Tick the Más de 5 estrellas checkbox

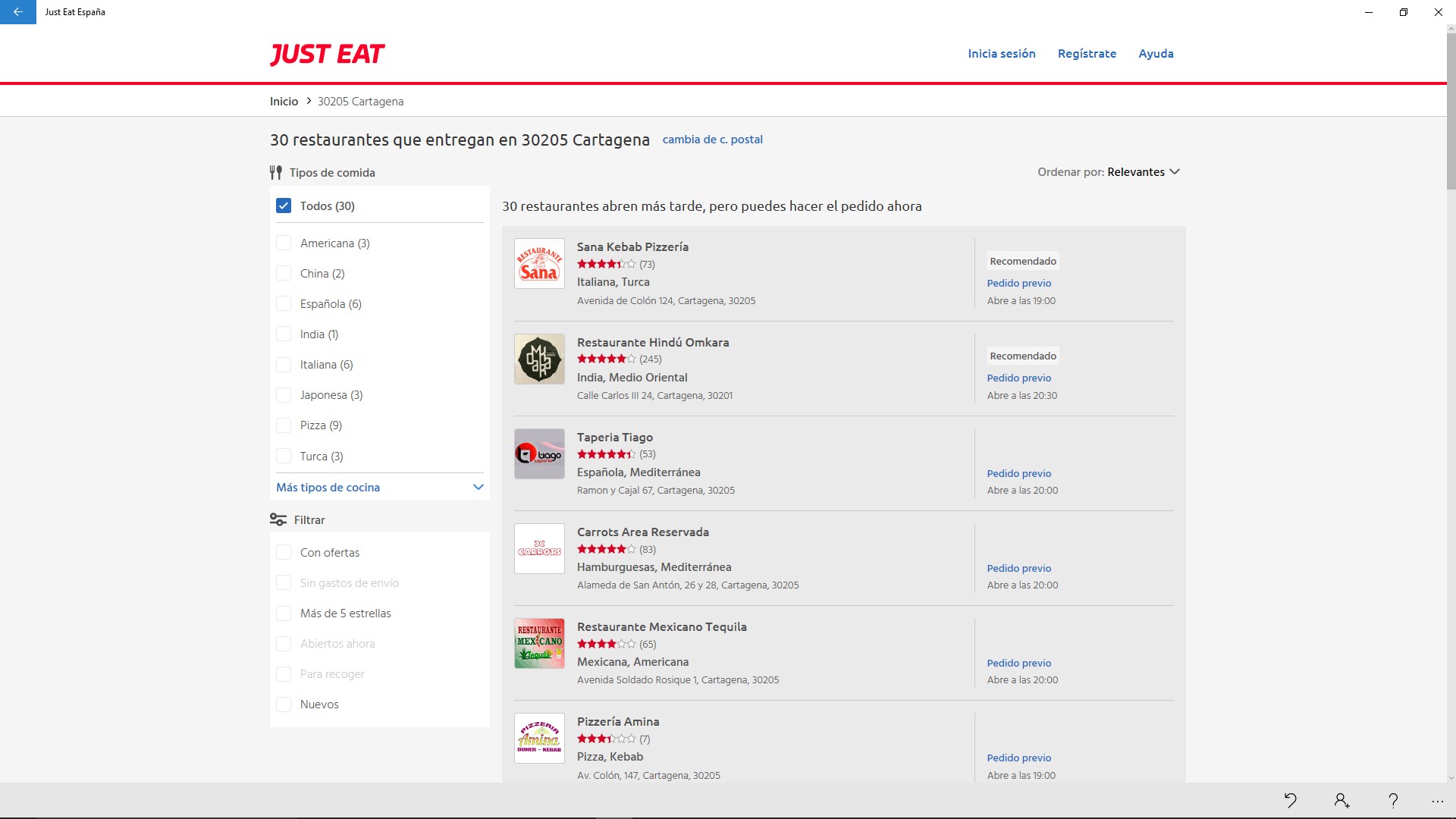284,613
